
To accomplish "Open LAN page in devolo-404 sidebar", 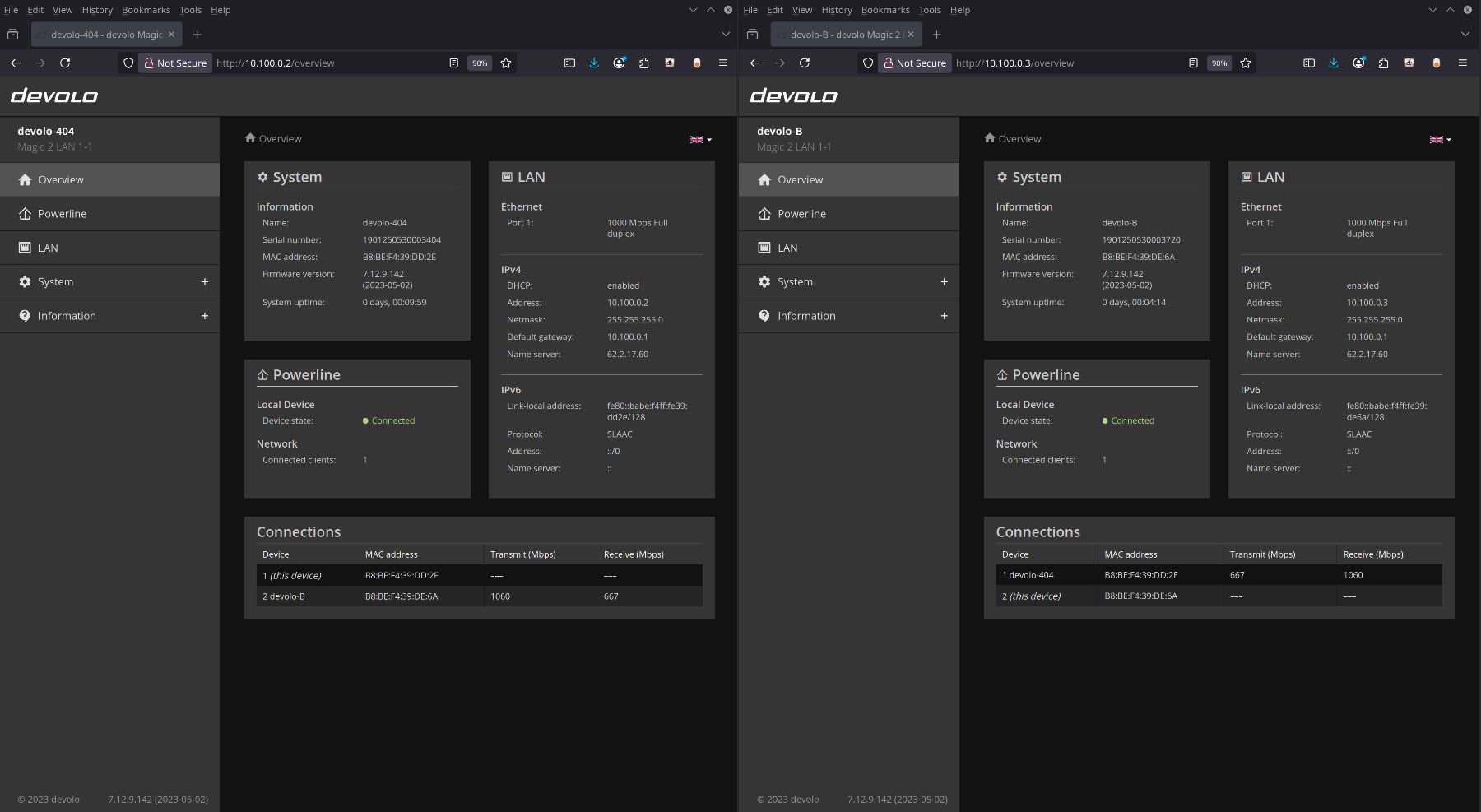I will [109, 248].
